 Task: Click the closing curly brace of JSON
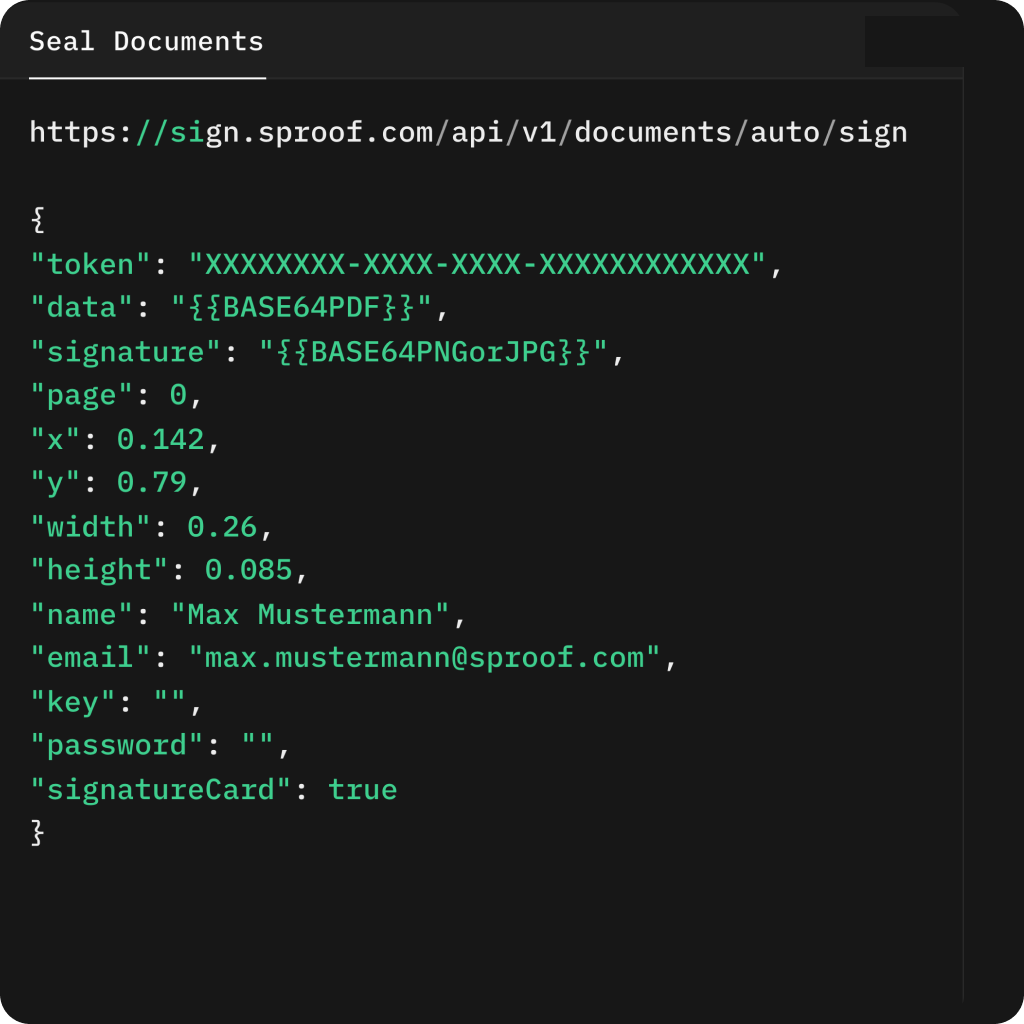37,833
